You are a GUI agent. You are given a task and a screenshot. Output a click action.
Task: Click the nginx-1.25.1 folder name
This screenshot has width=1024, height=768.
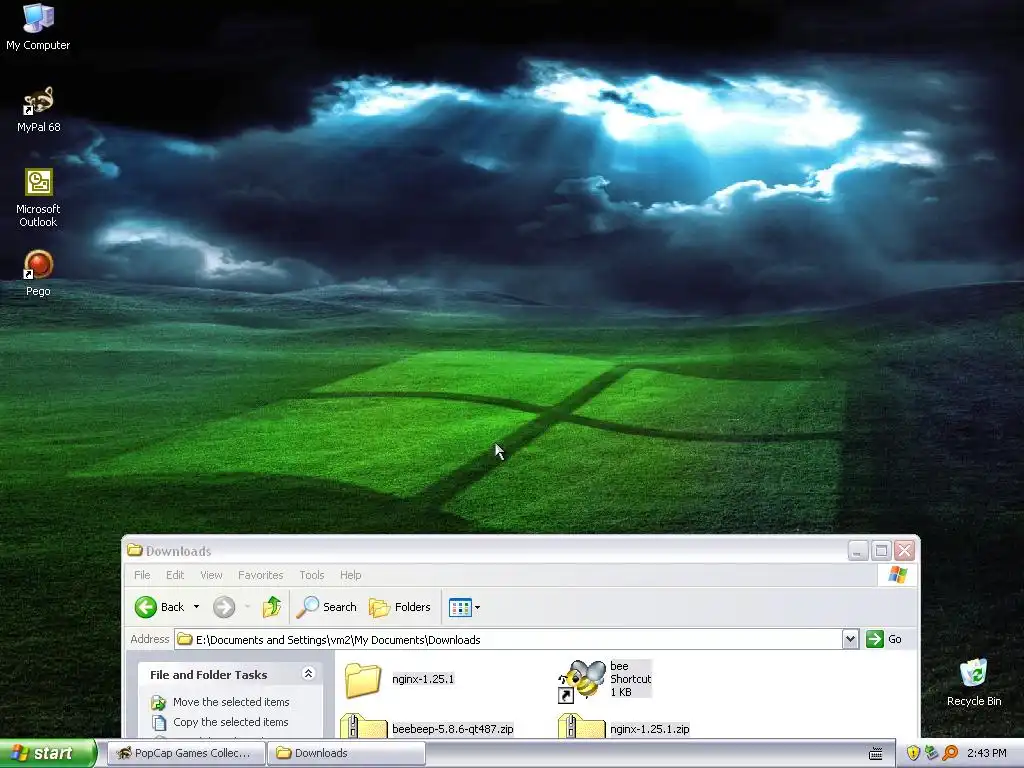[423, 679]
